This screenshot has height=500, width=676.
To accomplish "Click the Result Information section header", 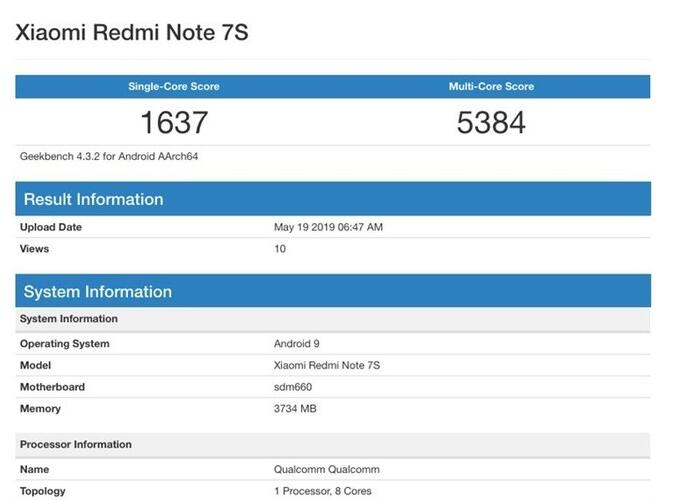I will pos(93,199).
